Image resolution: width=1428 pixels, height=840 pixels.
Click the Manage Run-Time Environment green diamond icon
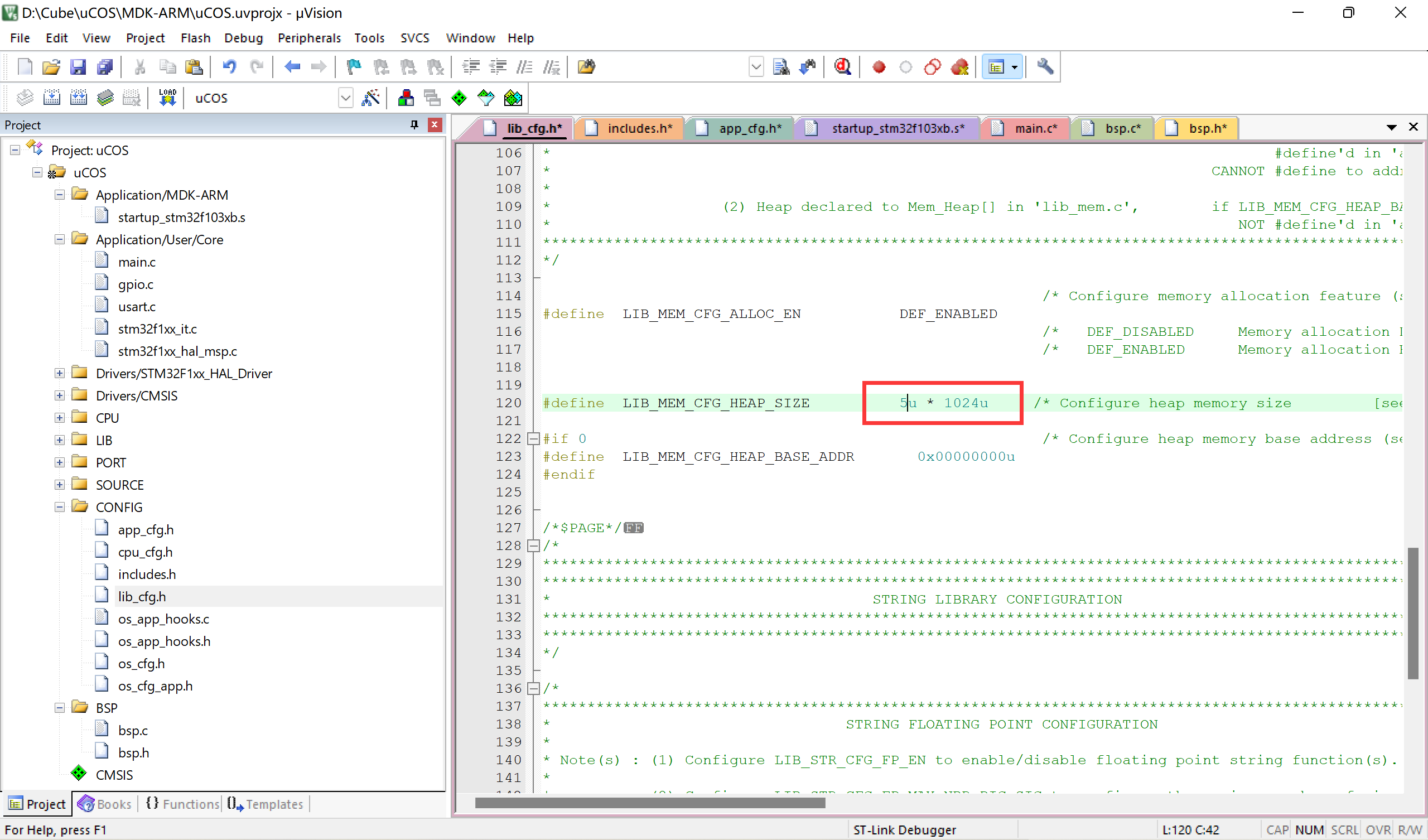click(x=459, y=98)
